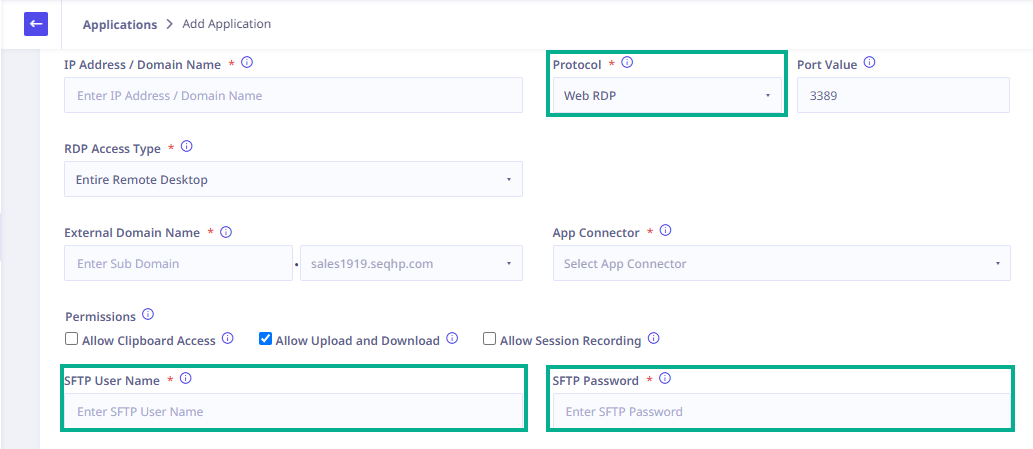Click info icon next to App Connector
Image resolution: width=1033 pixels, height=449 pixels.
(x=665, y=231)
